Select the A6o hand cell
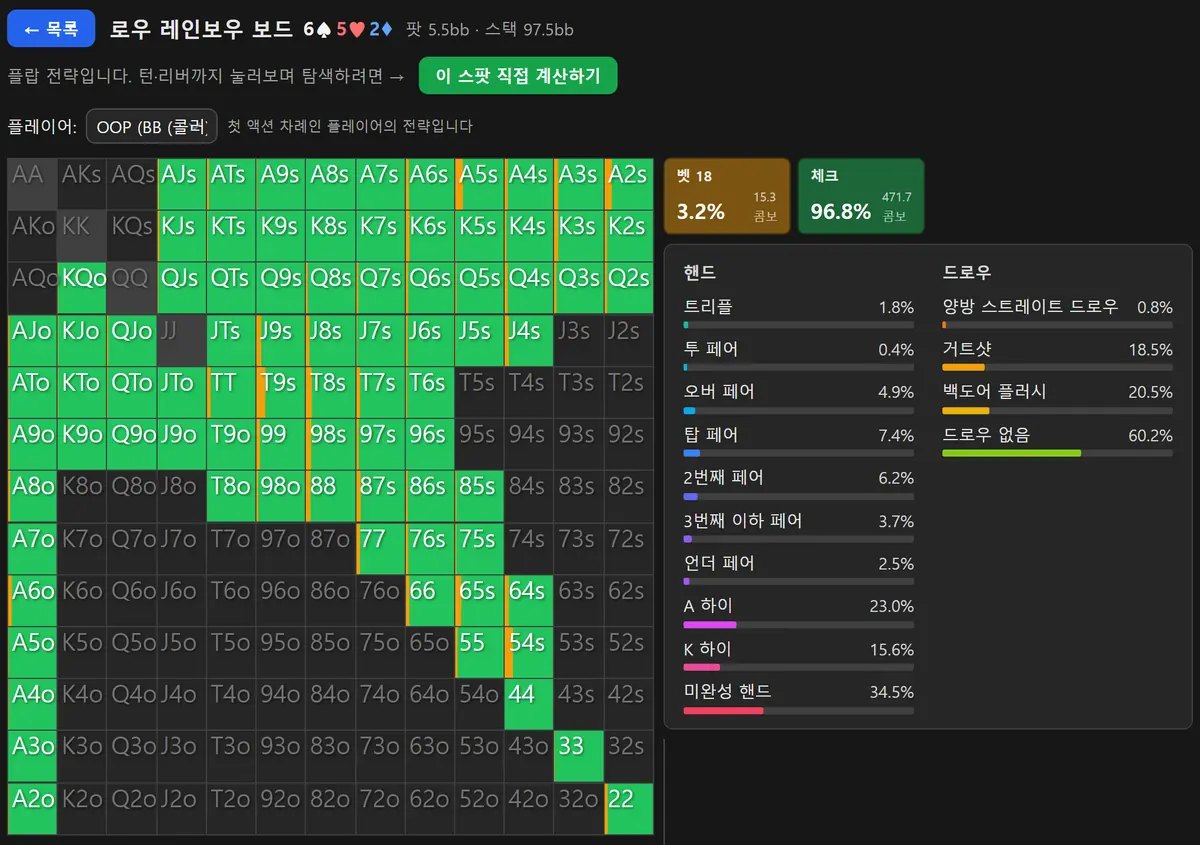This screenshot has width=1200, height=845. tap(32, 600)
